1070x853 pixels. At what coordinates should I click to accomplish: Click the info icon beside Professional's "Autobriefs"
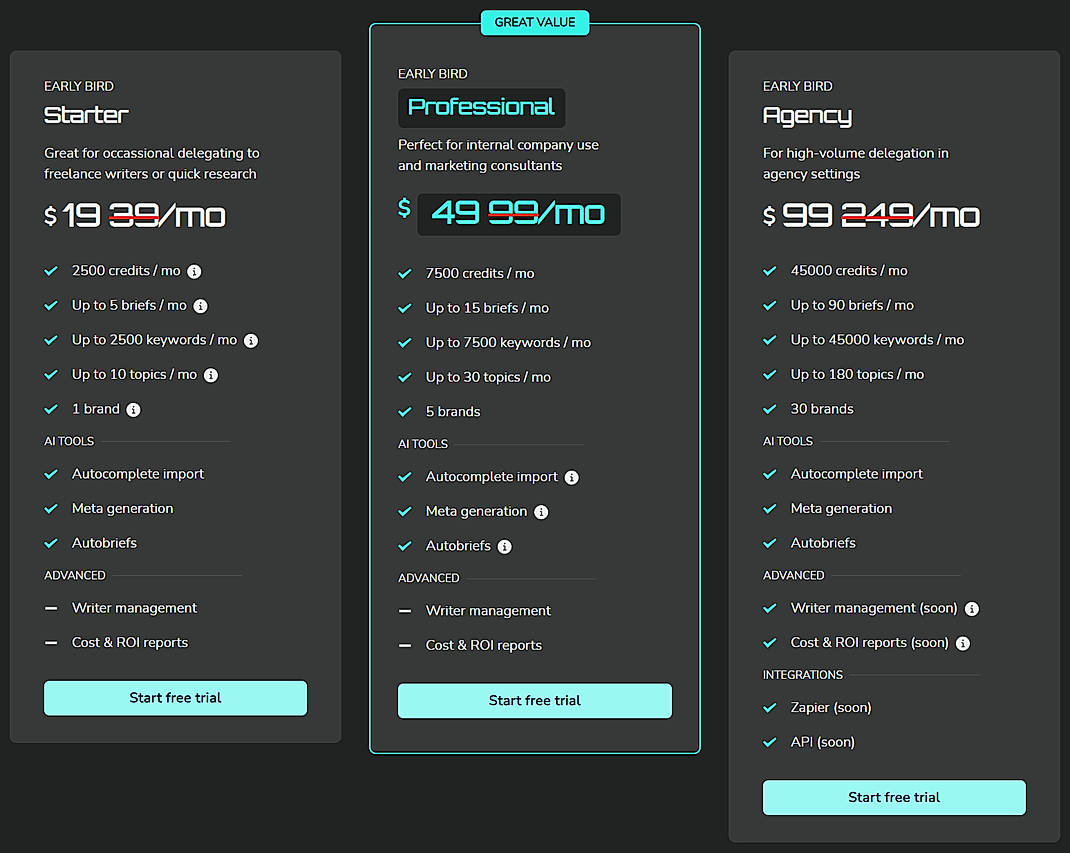point(505,546)
